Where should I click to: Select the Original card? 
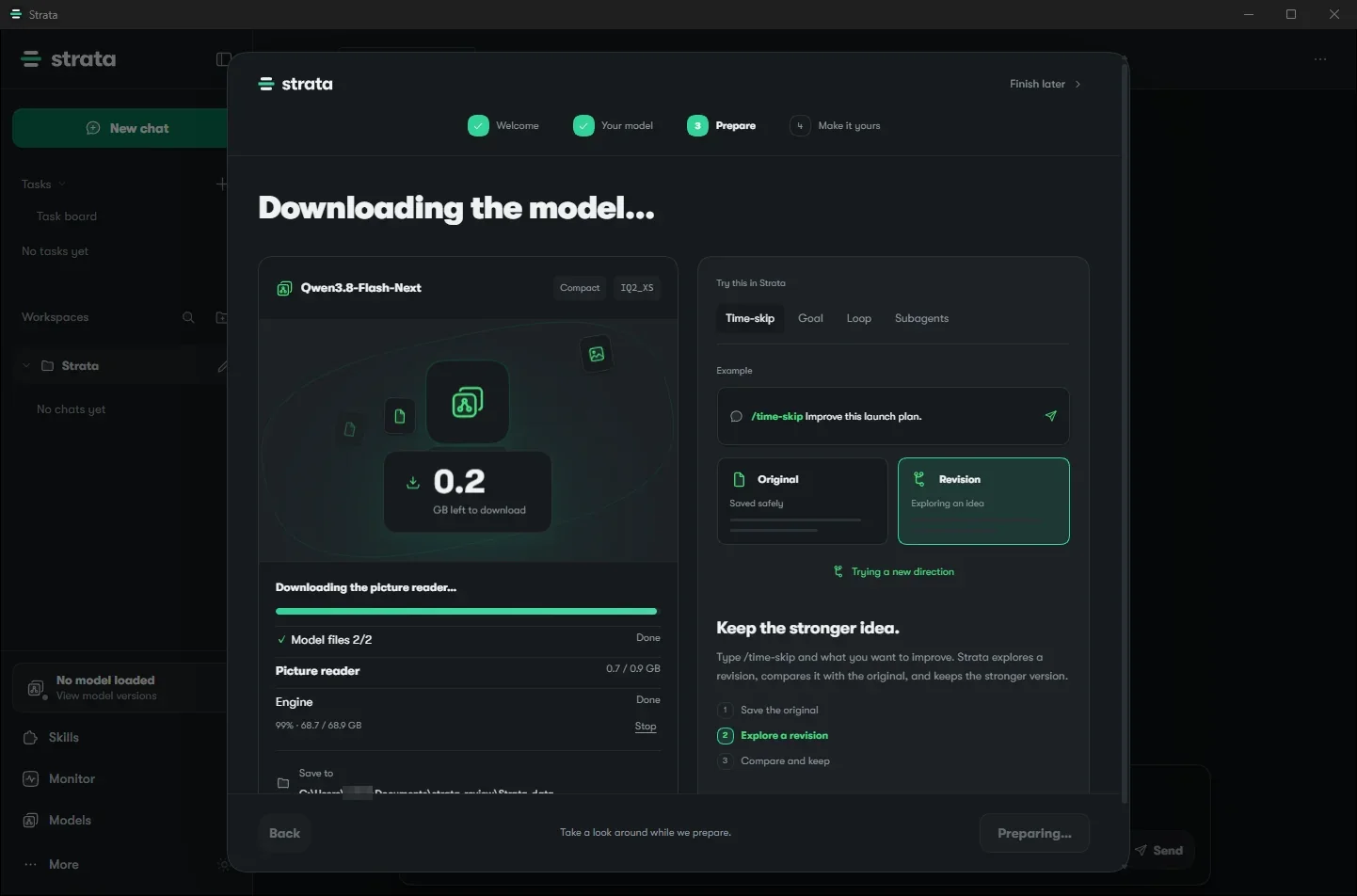(x=802, y=501)
